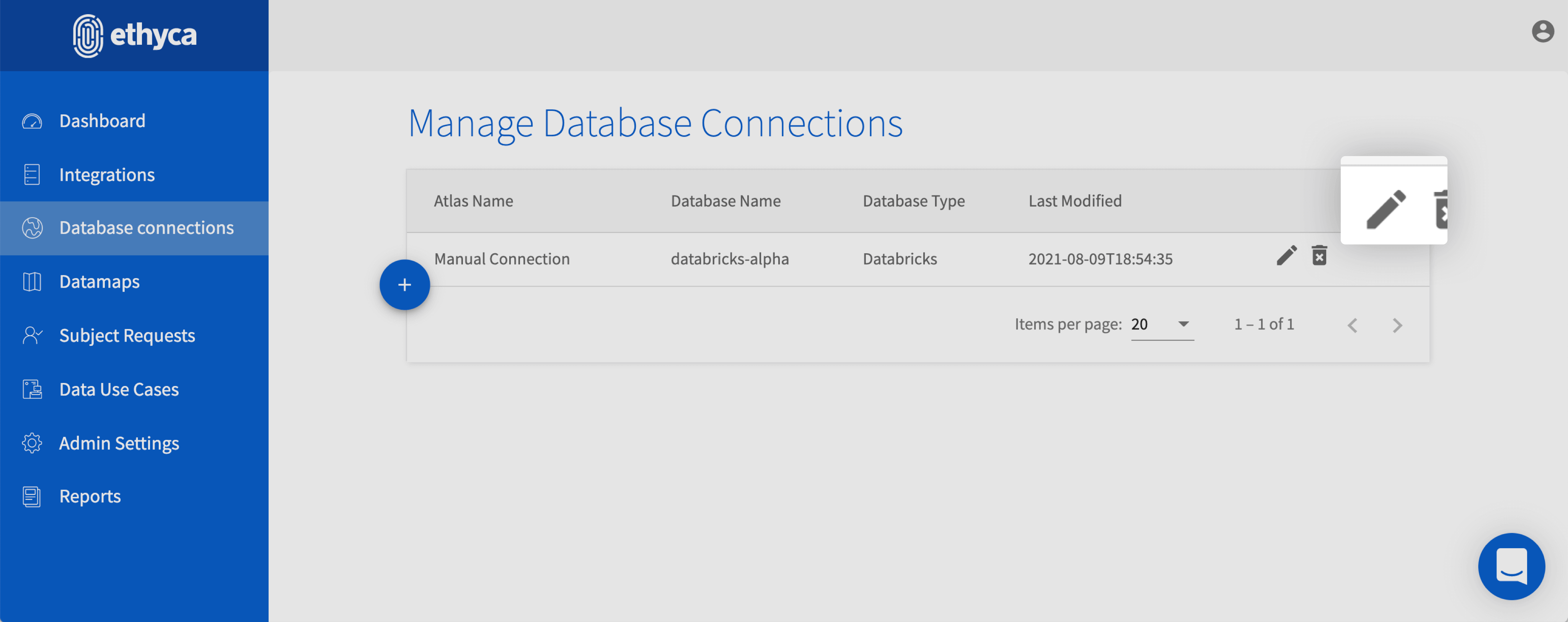
Task: Delete the databricks-alpha connection trash icon
Action: 1319,256
